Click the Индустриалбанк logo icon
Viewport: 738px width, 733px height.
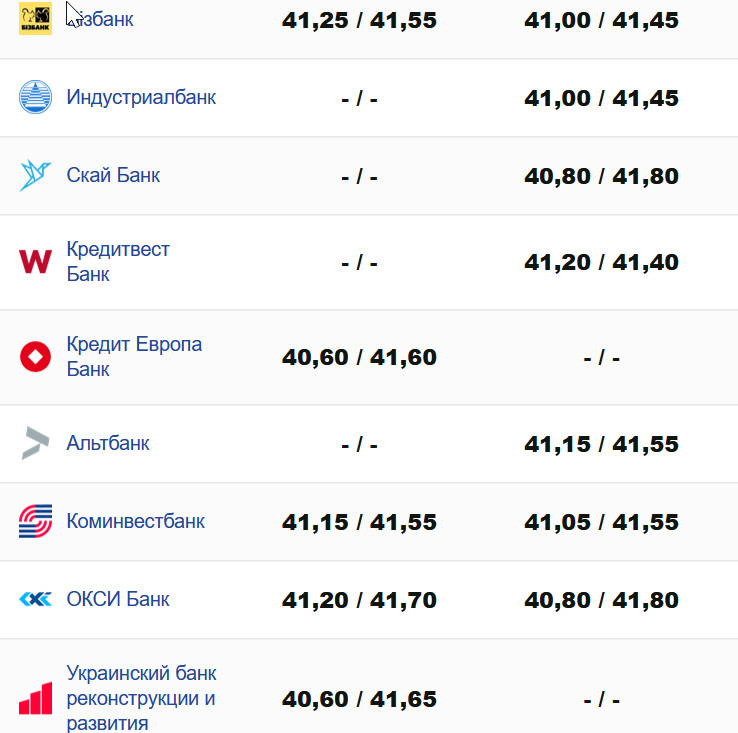click(35, 98)
